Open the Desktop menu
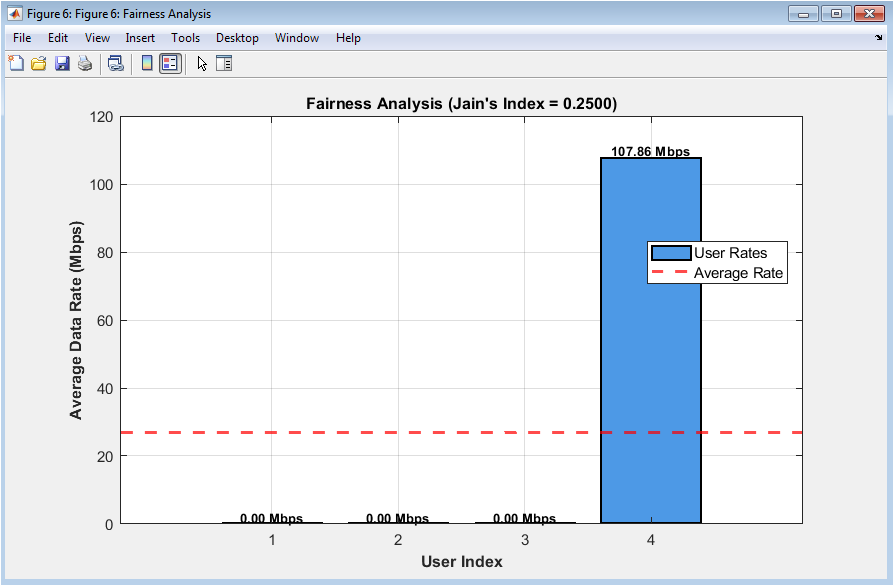 237,38
